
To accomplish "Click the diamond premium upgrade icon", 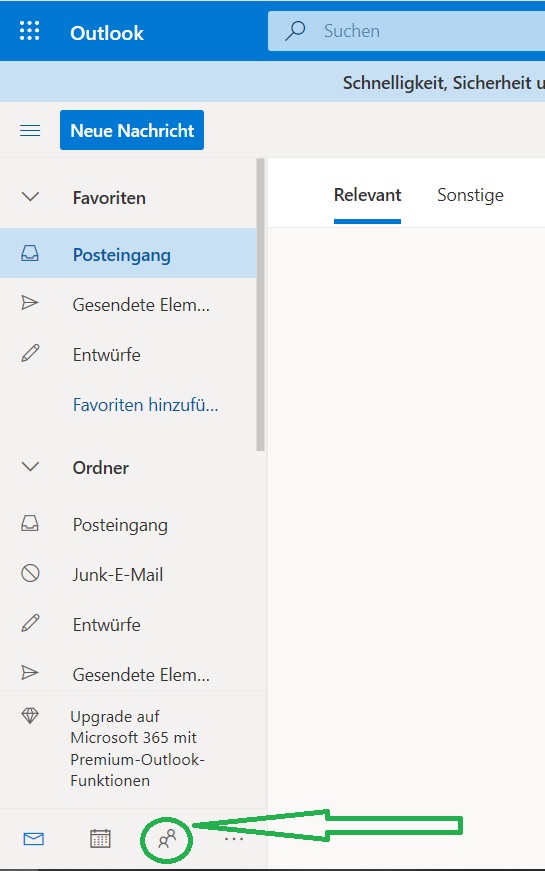I will point(30,715).
